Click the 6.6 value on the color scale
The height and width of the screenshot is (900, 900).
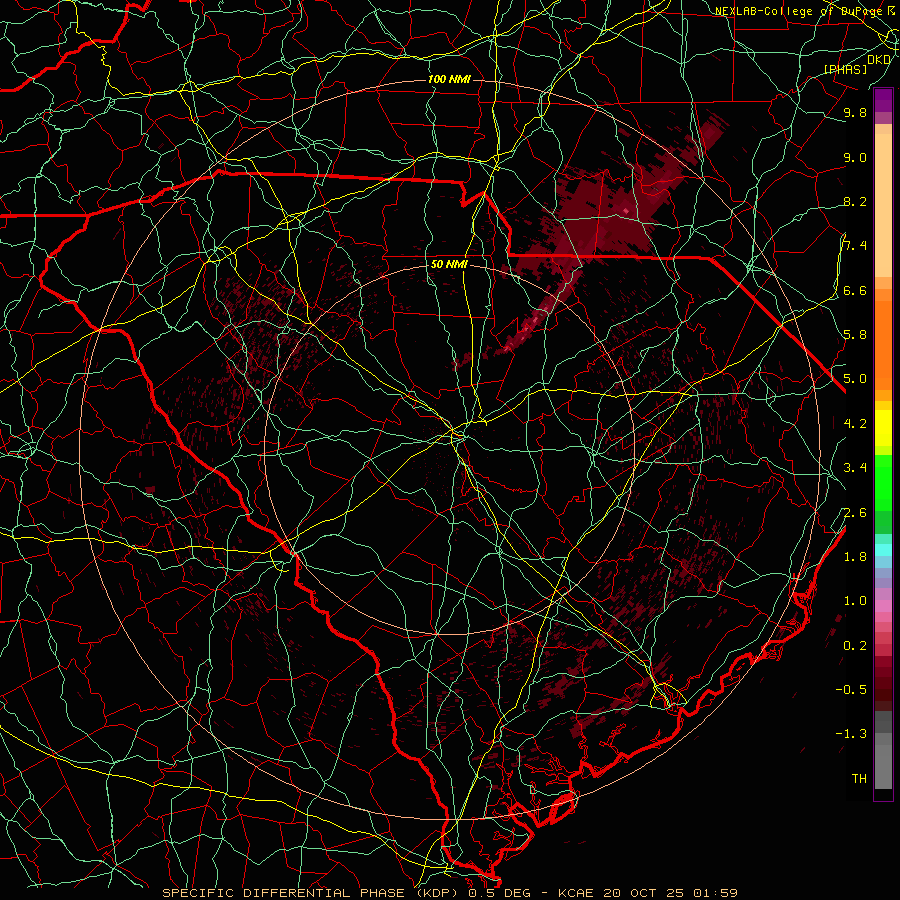click(x=855, y=290)
